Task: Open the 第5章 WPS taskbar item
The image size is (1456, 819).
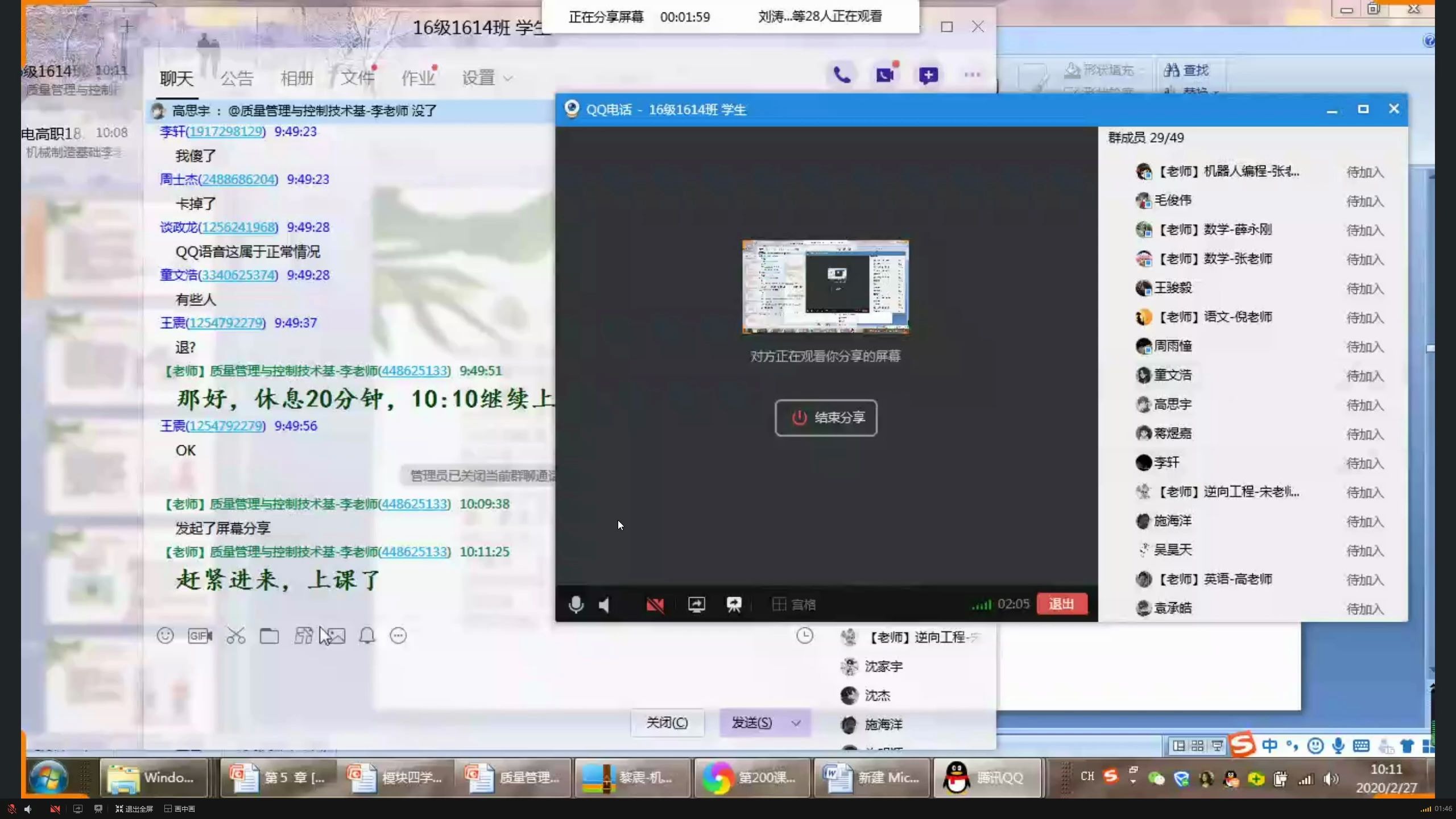Action: (279, 777)
